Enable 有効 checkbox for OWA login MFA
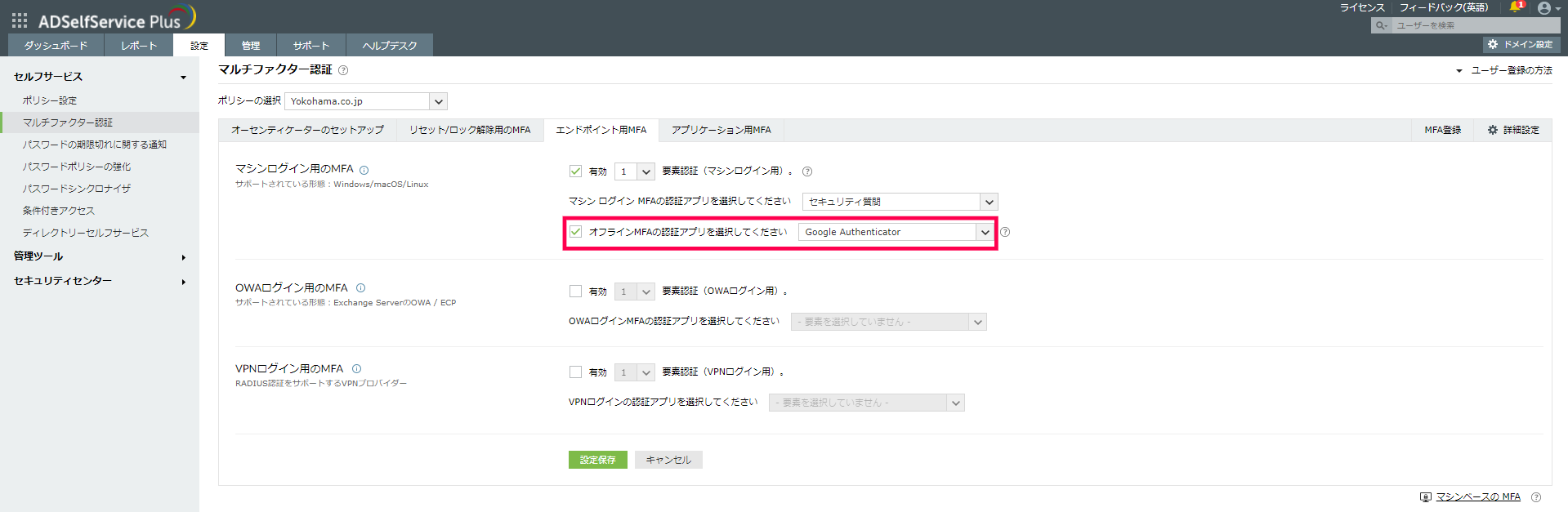The width and height of the screenshot is (1568, 512). 575,292
